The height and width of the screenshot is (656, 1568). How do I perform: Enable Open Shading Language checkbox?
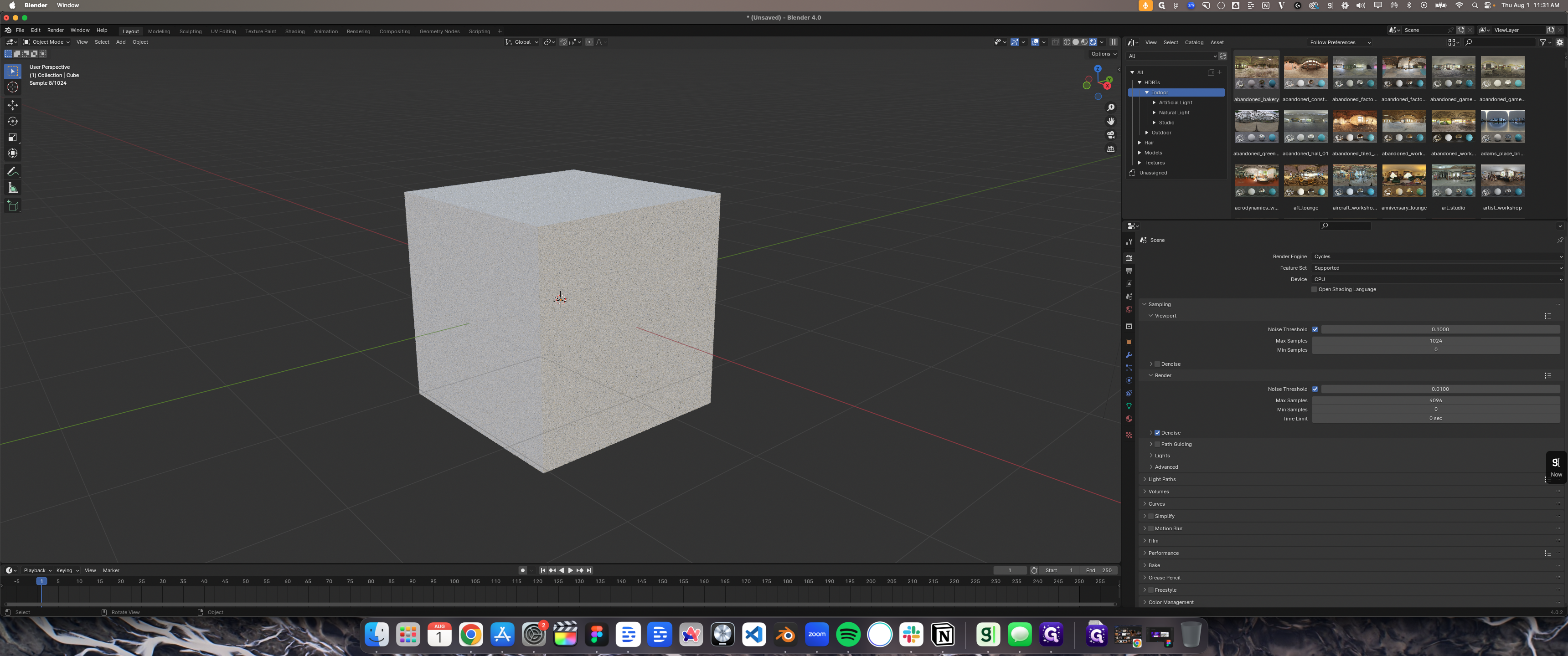pyautogui.click(x=1314, y=290)
